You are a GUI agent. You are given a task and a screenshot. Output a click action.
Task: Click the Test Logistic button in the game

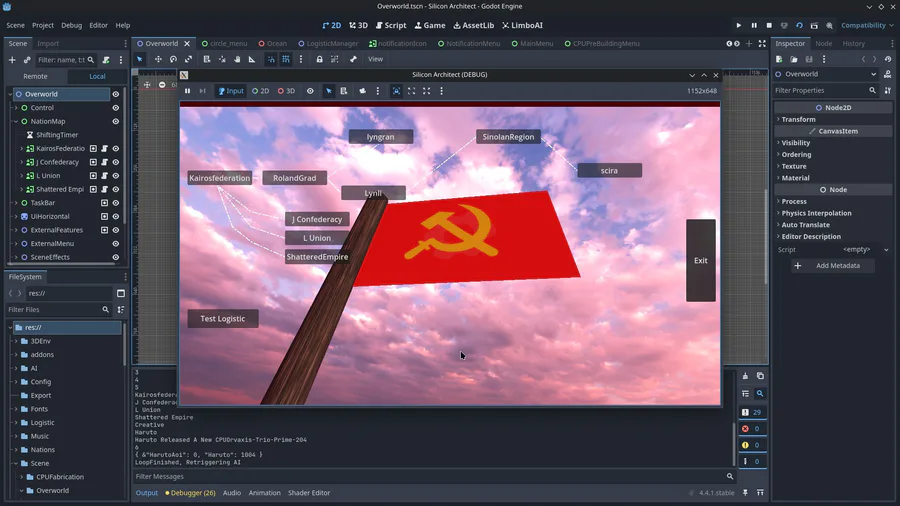223,319
